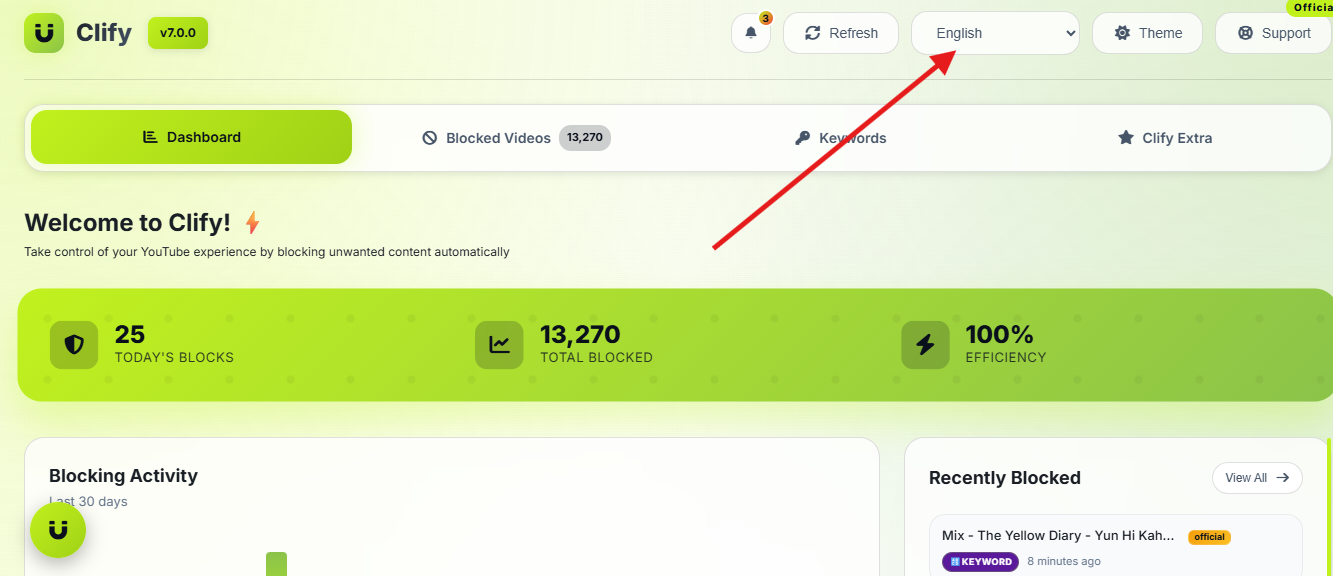Click the KEYWORD tag on blocked entry
Image resolution: width=1333 pixels, height=576 pixels.
980,561
